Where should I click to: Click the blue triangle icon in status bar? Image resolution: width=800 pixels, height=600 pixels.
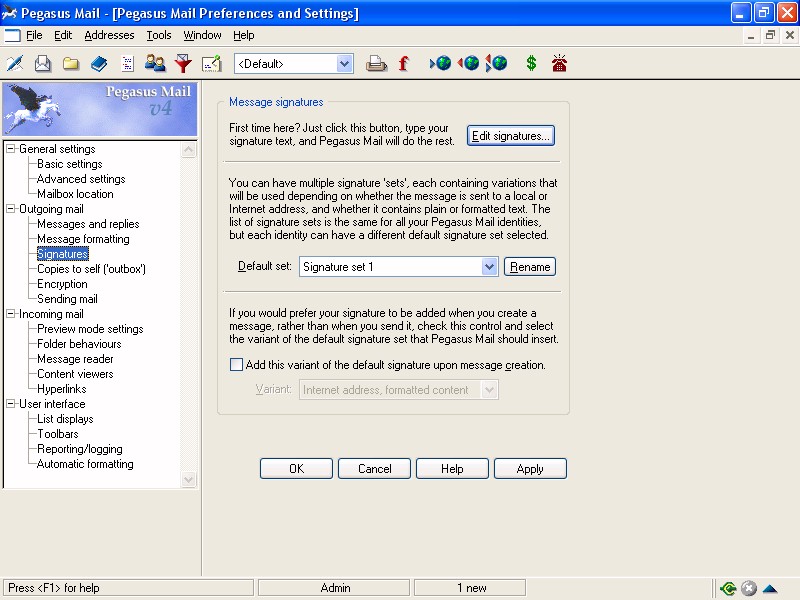[770, 588]
